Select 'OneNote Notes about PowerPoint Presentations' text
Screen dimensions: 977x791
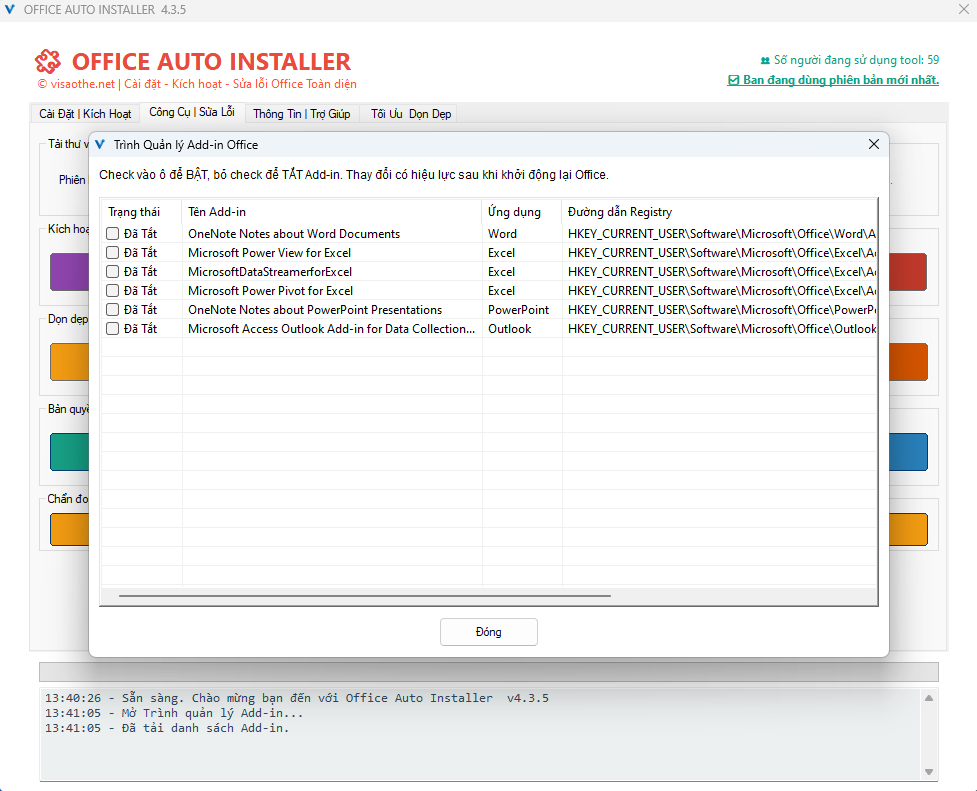tap(315, 310)
